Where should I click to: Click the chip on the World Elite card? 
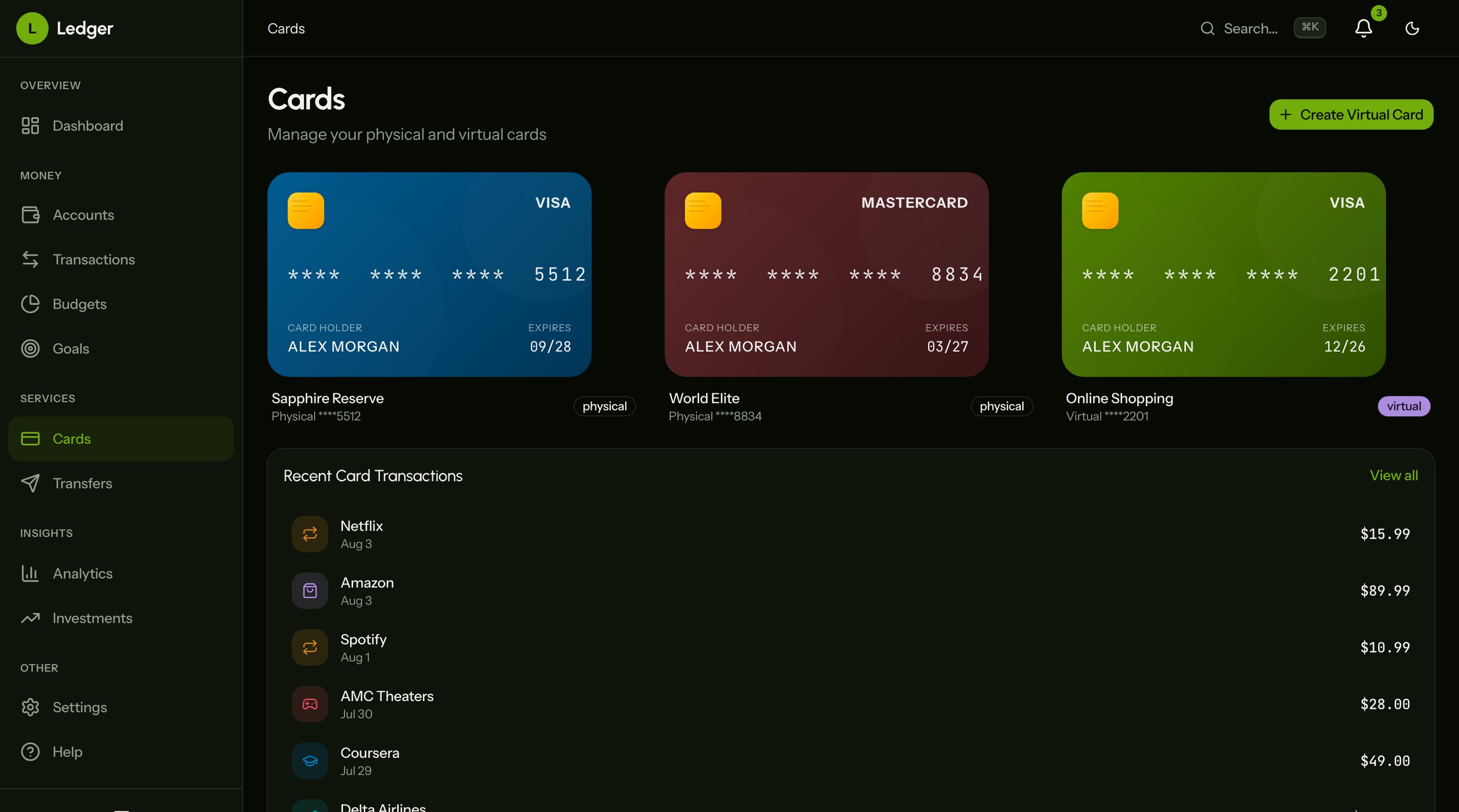[703, 210]
